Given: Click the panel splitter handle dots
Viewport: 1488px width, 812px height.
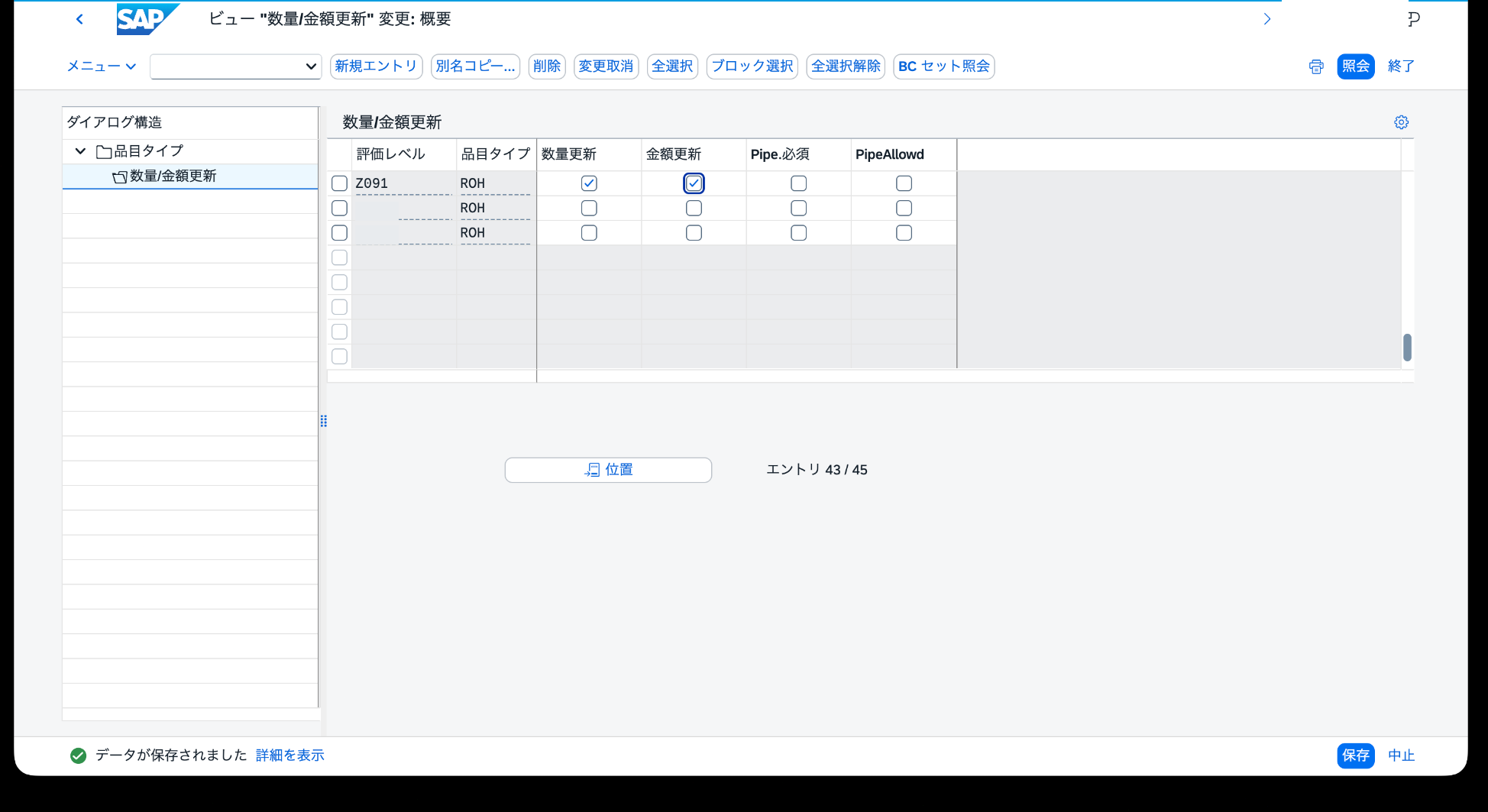Looking at the screenshot, I should pos(323,421).
